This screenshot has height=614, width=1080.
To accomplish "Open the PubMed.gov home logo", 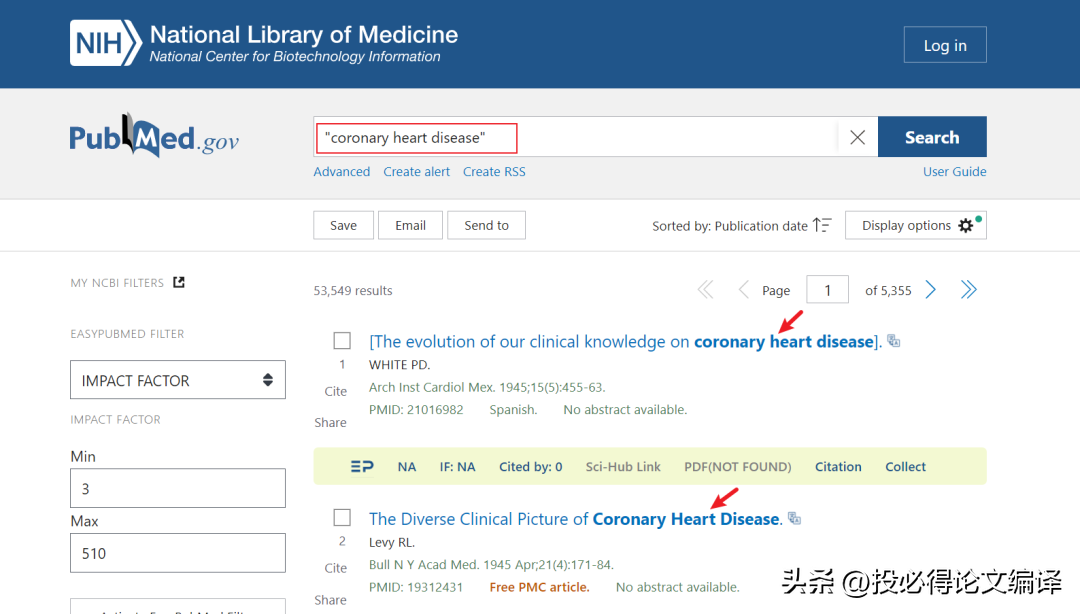I will [x=154, y=136].
